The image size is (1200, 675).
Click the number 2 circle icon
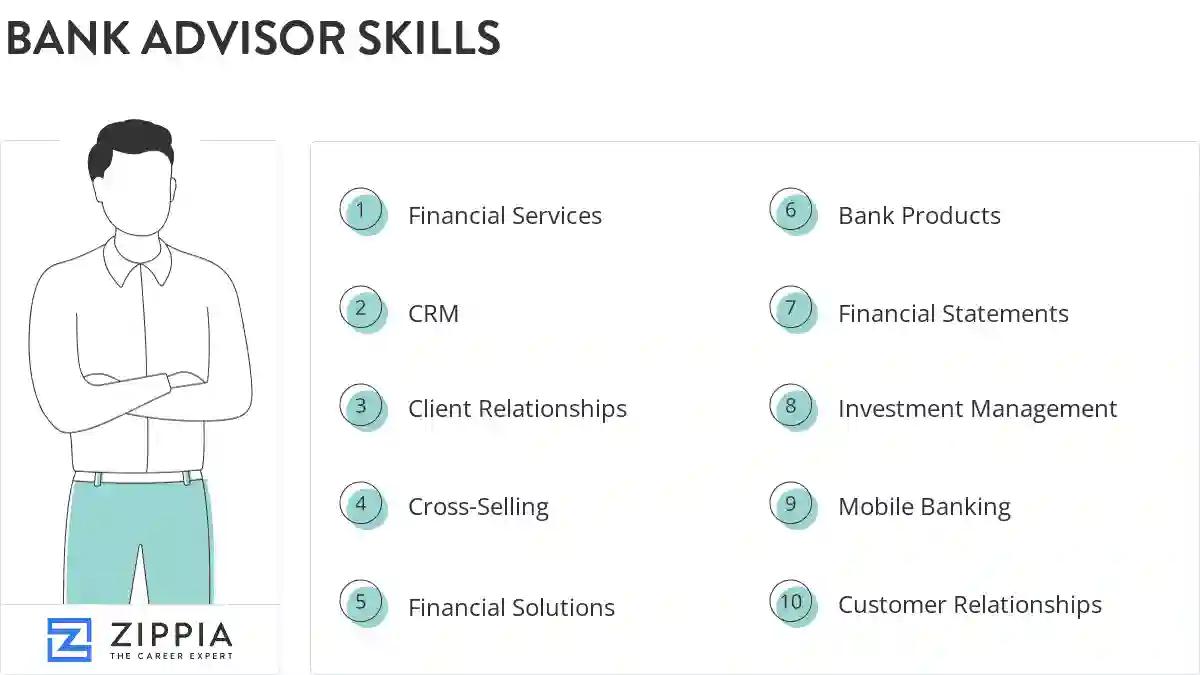pyautogui.click(x=361, y=308)
